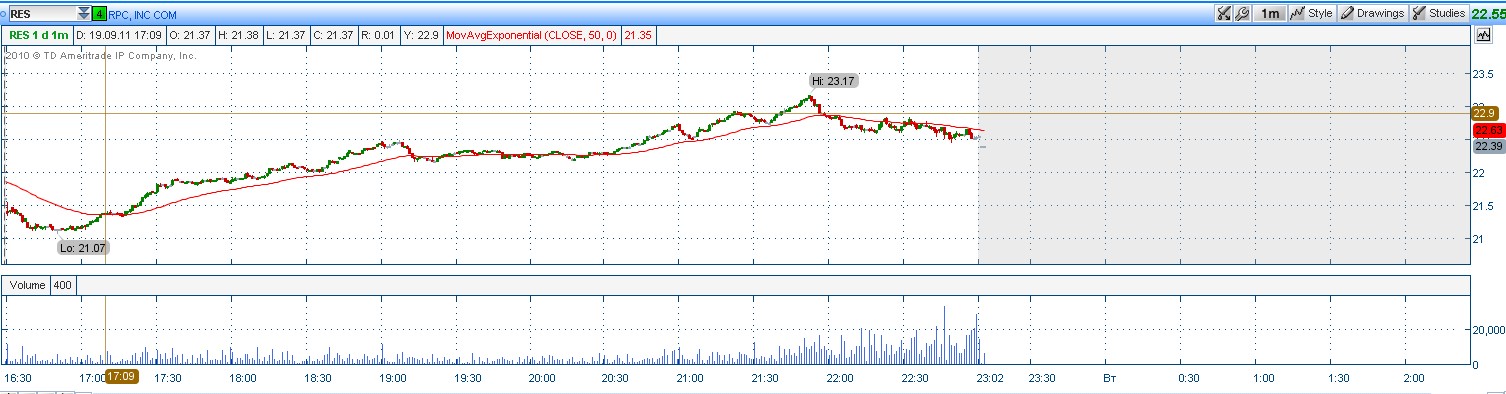The image size is (1506, 394).
Task: Click the Hi: 23.17 price bubble
Action: [x=834, y=81]
